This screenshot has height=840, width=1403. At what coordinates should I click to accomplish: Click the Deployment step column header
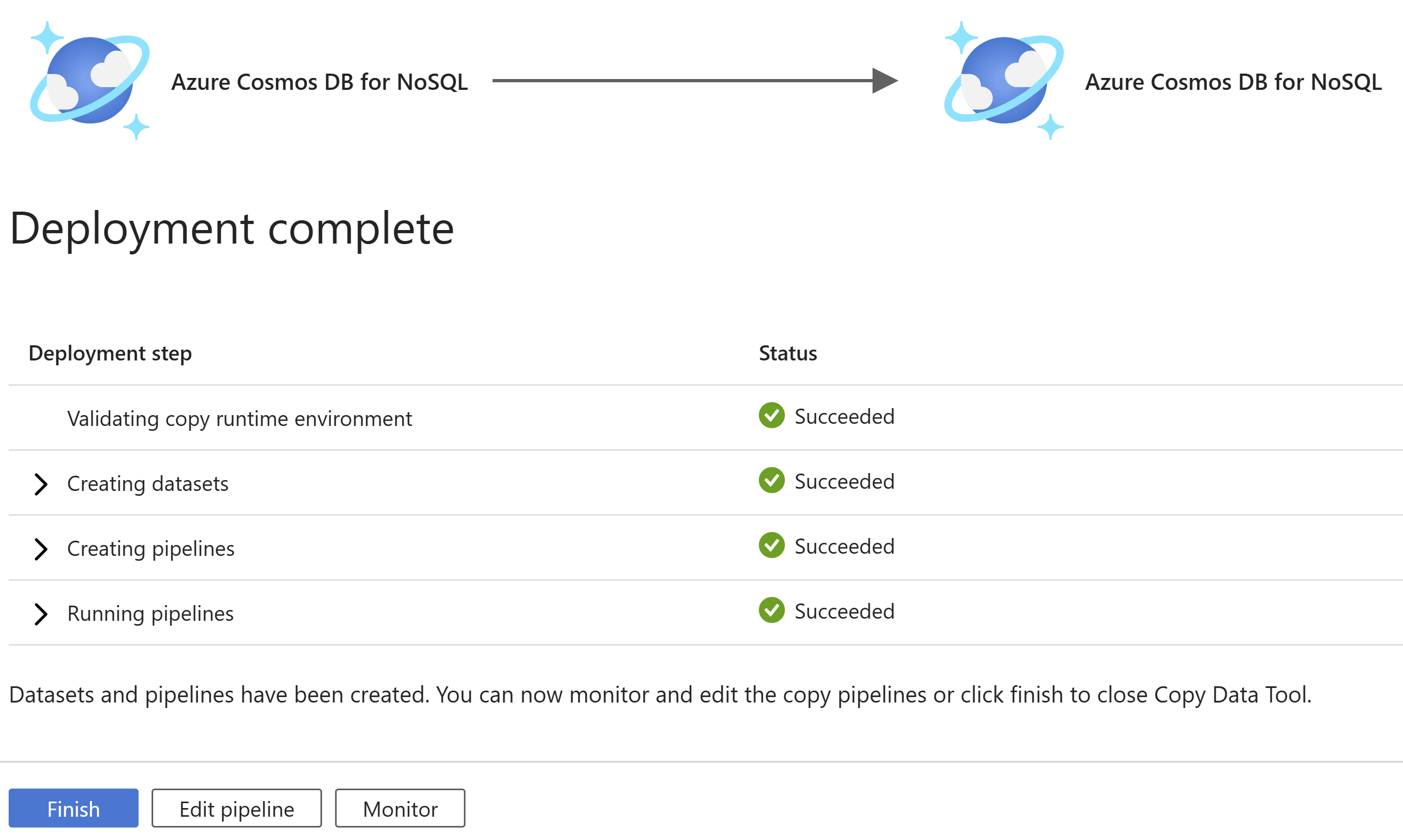pos(110,353)
